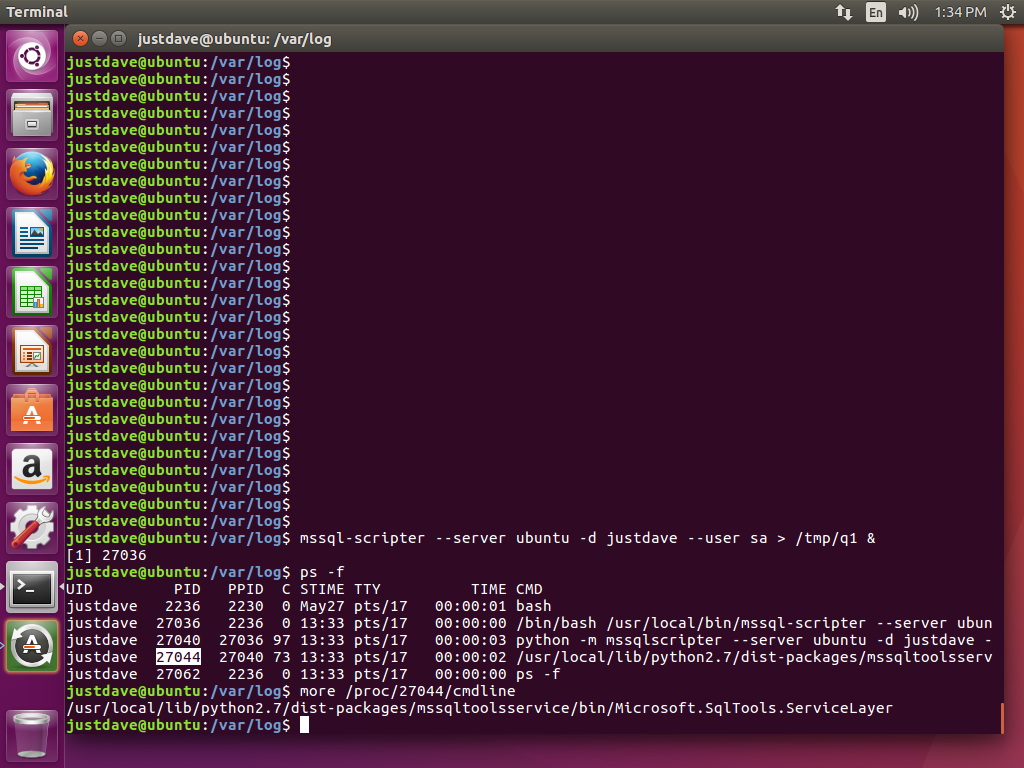Image resolution: width=1024 pixels, height=768 pixels.
Task: Click the highlighted PID 27044 text
Action: pyautogui.click(x=179, y=657)
